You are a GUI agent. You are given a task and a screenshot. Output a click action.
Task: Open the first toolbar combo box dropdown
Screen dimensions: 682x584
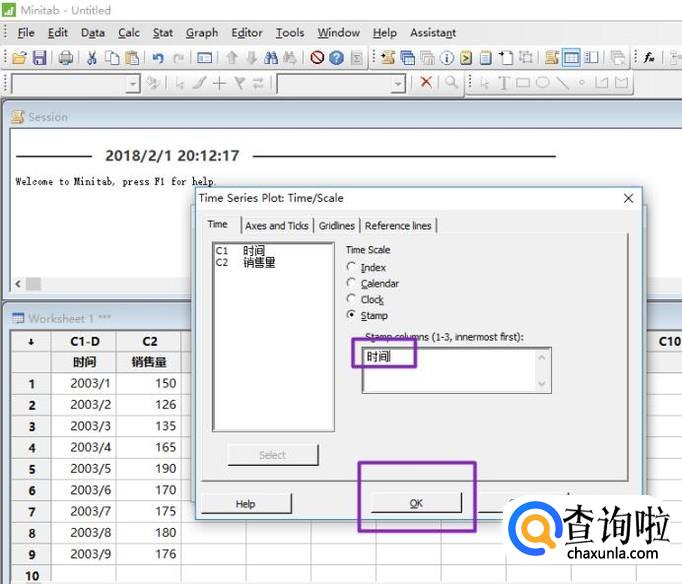133,83
